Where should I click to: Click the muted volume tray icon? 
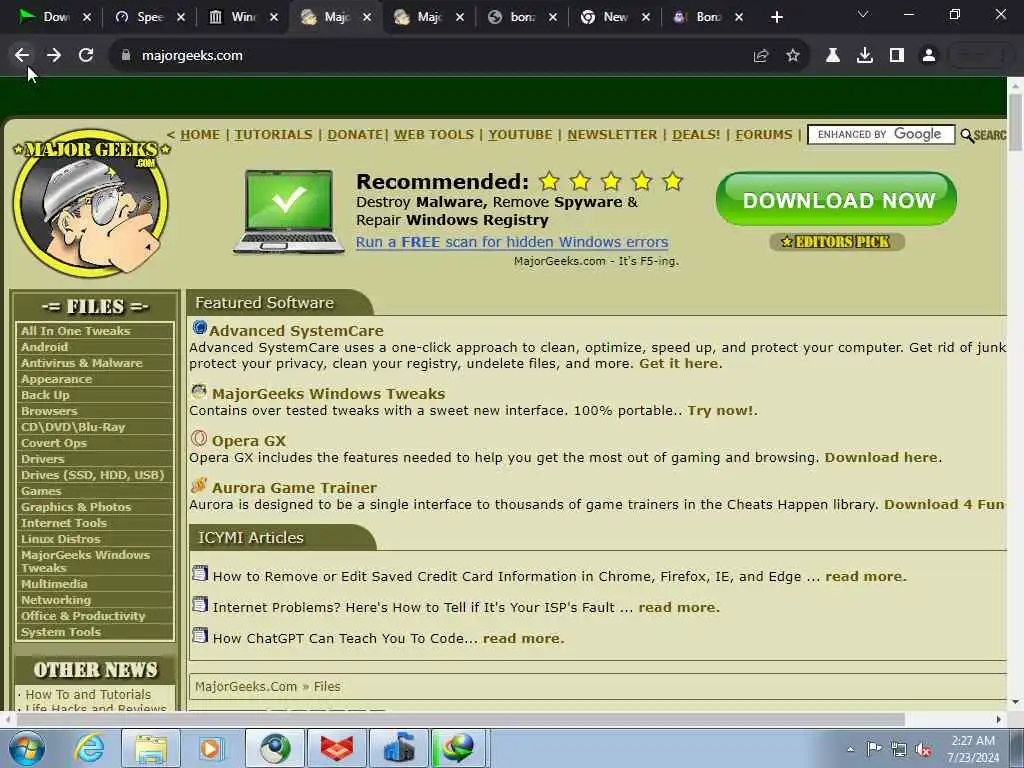click(923, 750)
